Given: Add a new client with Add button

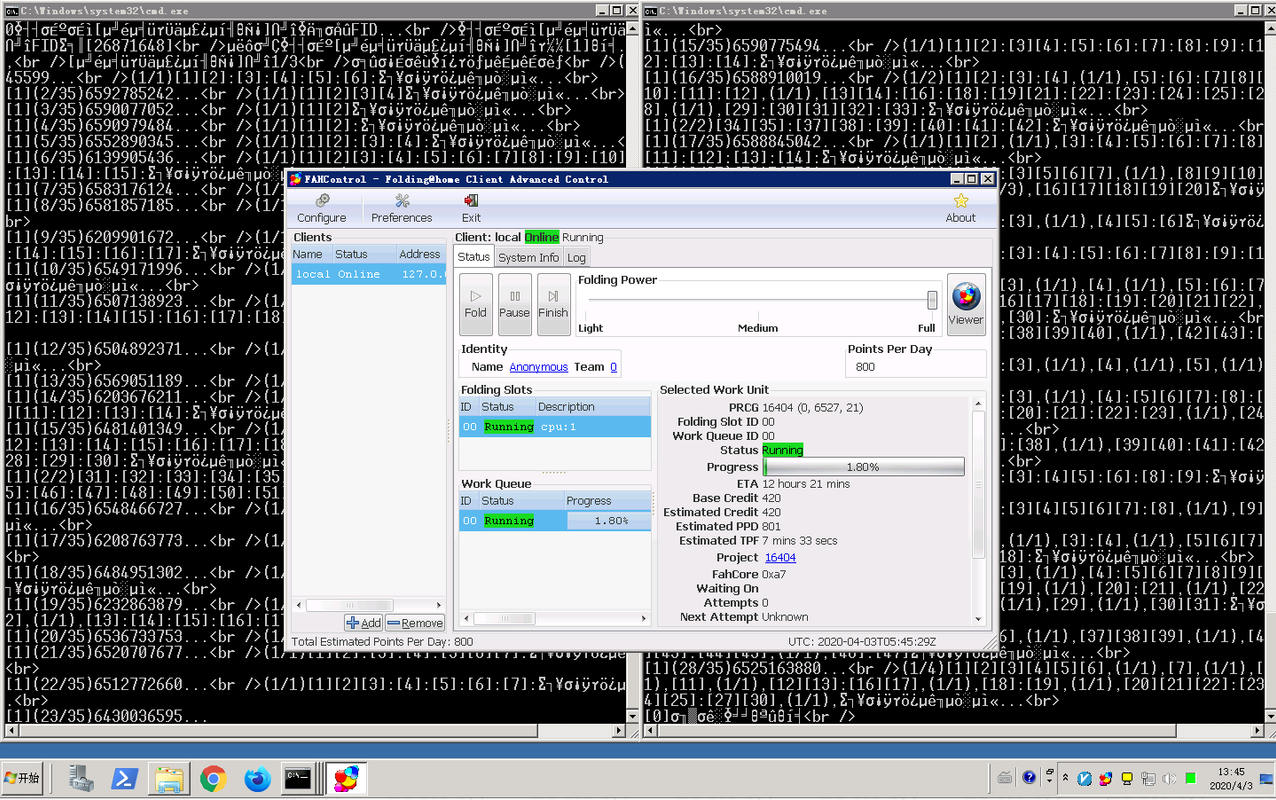Looking at the screenshot, I should point(364,622).
